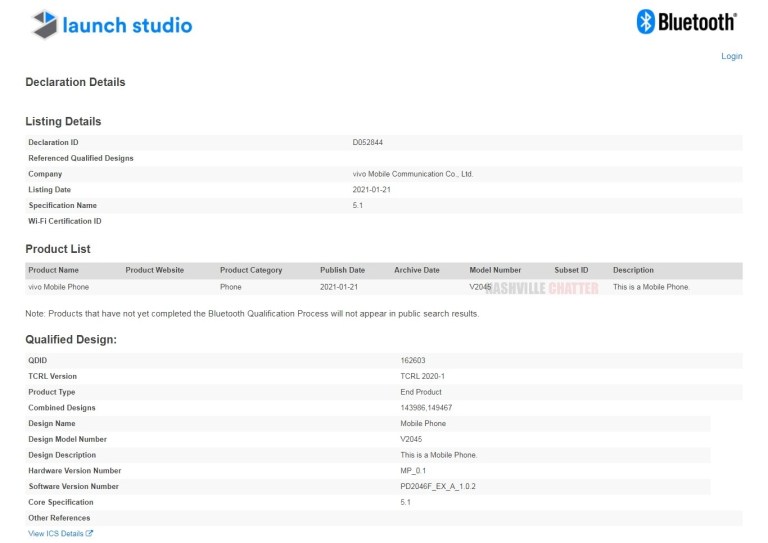Click the Subset ID column header

(571, 270)
